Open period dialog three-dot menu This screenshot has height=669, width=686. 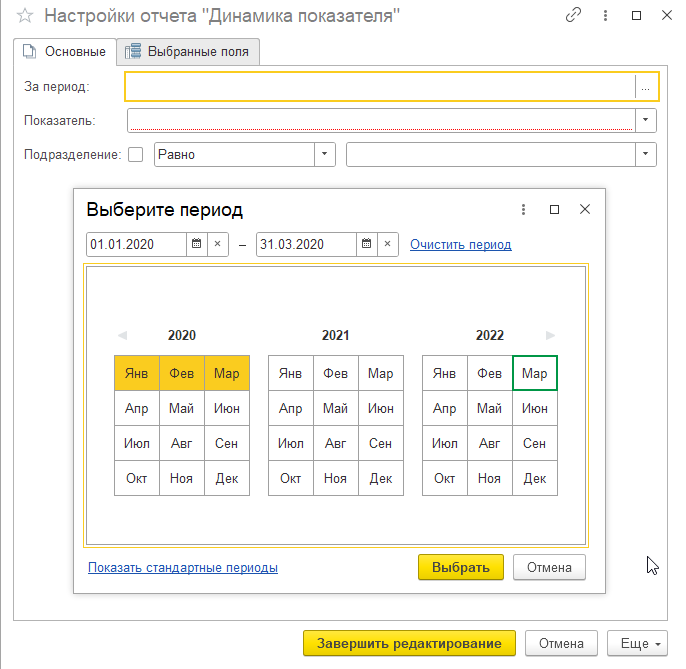523,210
